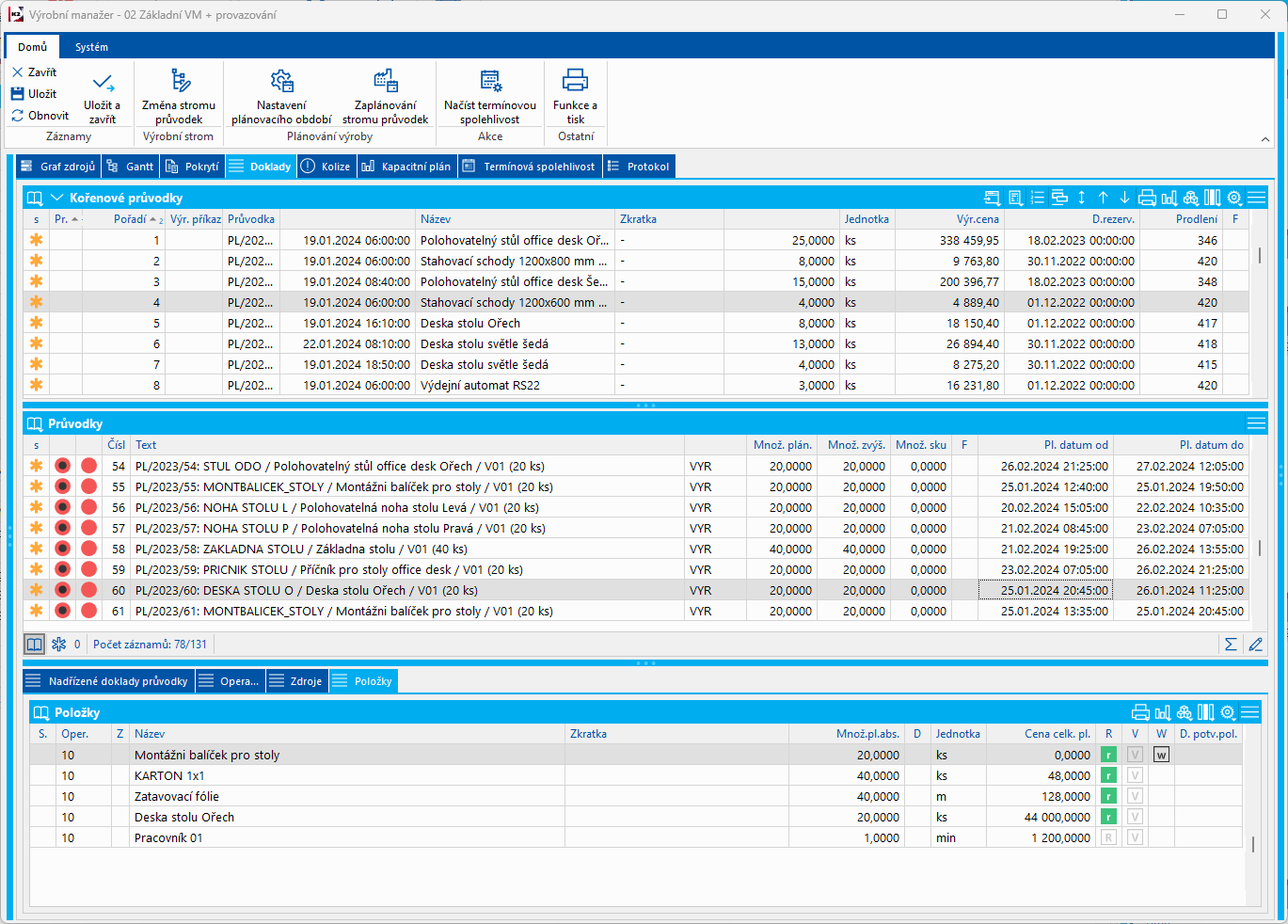Toggle R flag on the Pracovník 01 row
Image resolution: width=1288 pixels, height=924 pixels.
point(1108,837)
